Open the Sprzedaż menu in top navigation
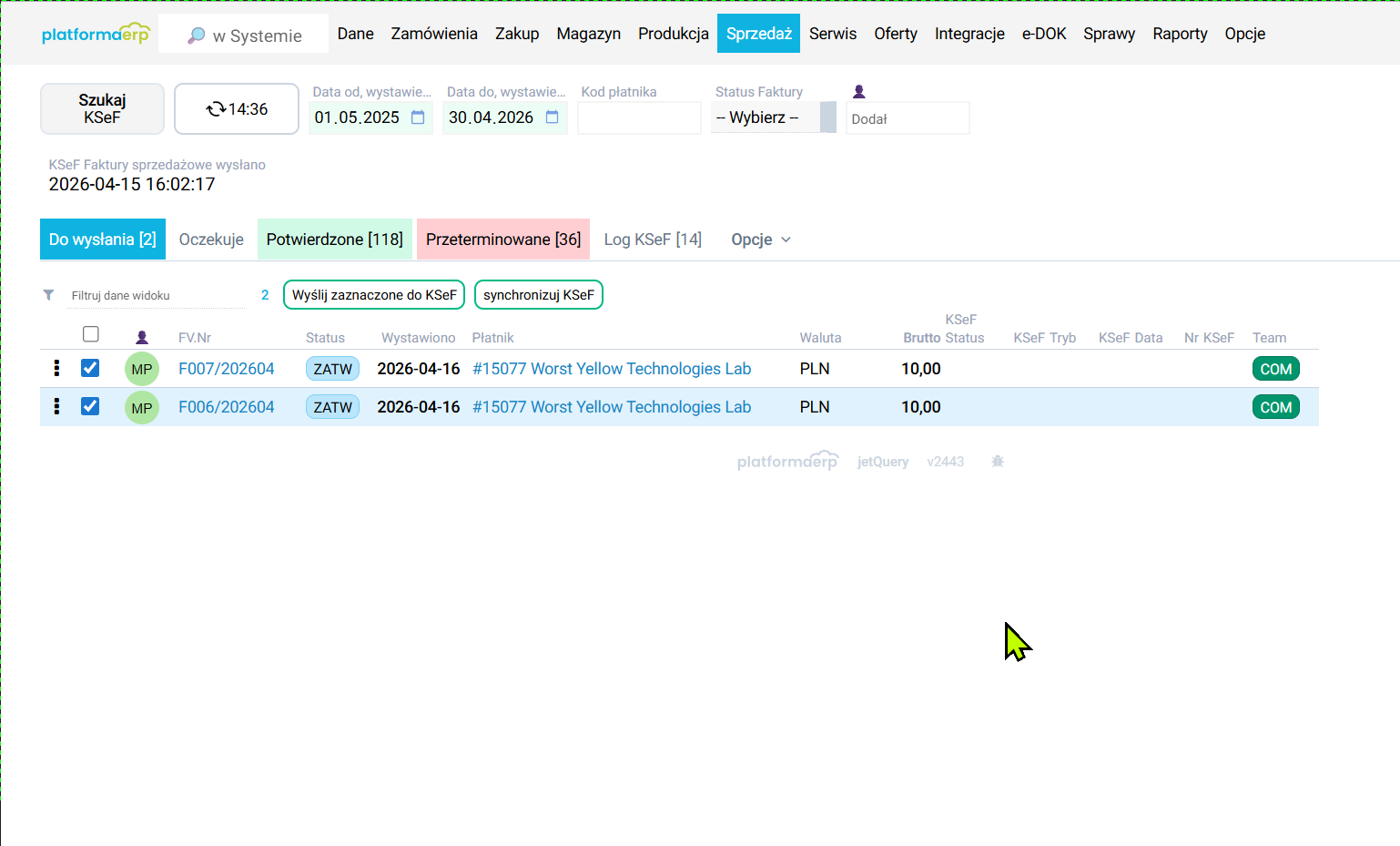Image resolution: width=1400 pixels, height=846 pixels. pyautogui.click(x=758, y=34)
